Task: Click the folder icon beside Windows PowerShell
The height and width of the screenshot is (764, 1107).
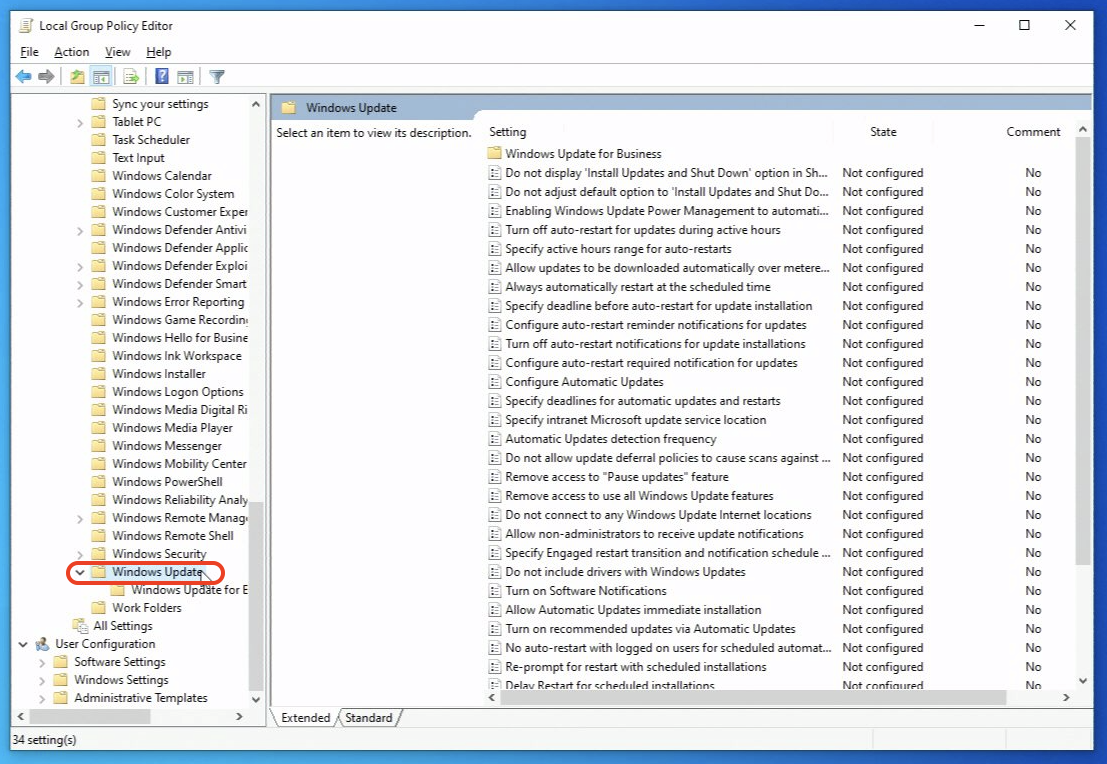Action: click(x=99, y=482)
